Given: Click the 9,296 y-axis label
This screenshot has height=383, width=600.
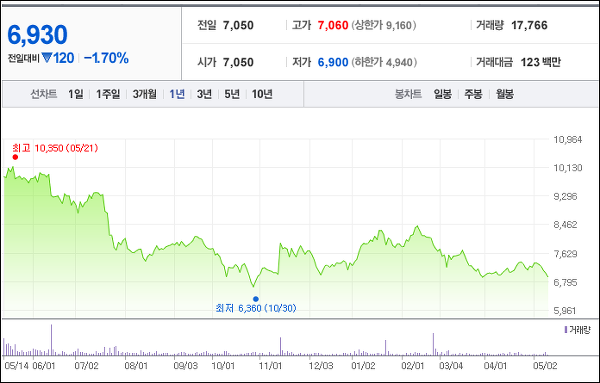Looking at the screenshot, I should click(565, 196).
